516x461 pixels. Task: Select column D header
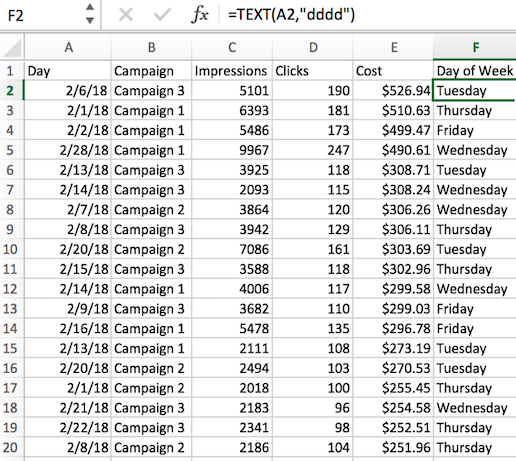pyautogui.click(x=313, y=48)
